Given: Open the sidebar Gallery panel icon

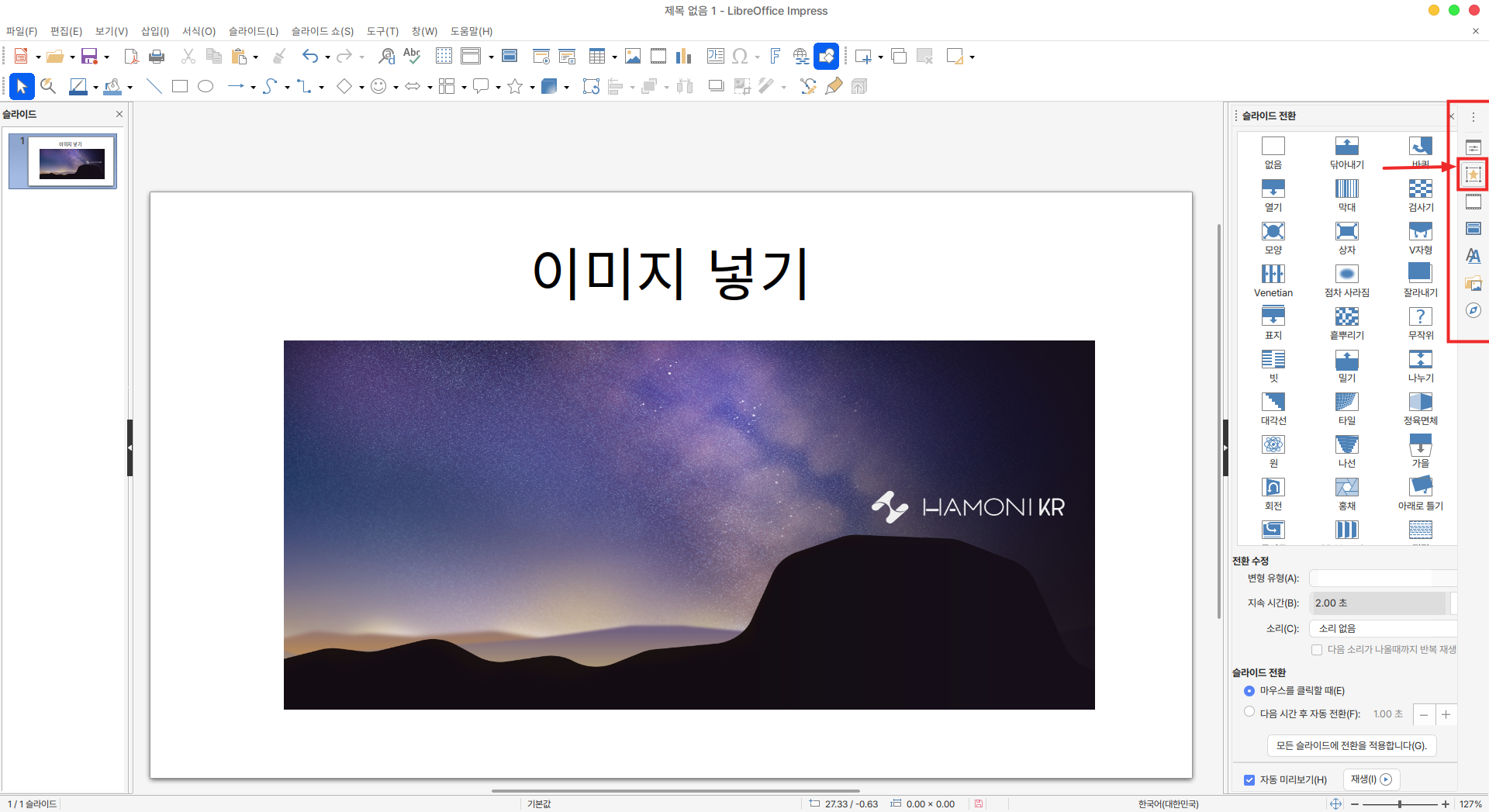Looking at the screenshot, I should click(x=1473, y=283).
